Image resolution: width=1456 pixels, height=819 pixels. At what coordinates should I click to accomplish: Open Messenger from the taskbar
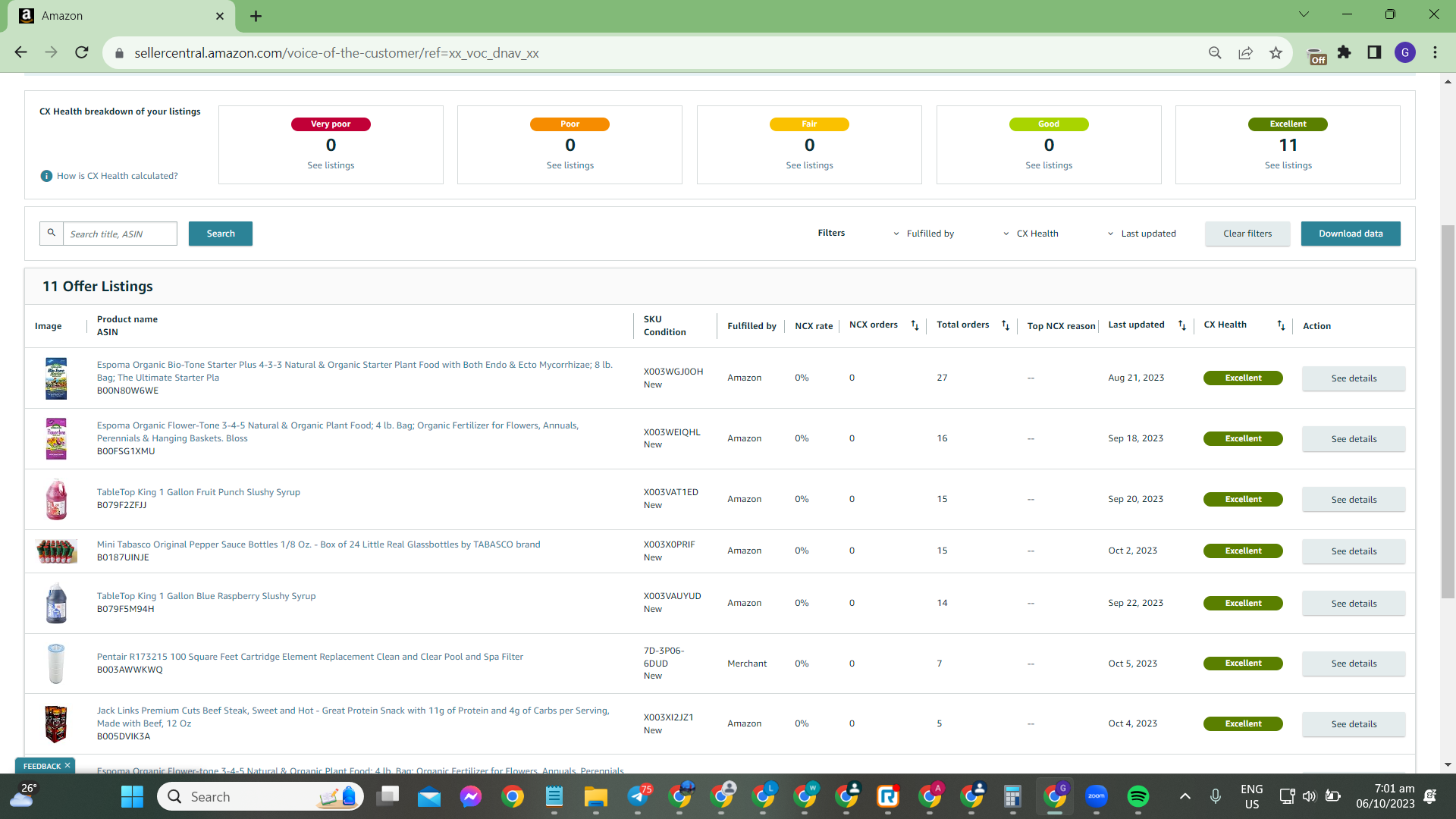tap(470, 796)
